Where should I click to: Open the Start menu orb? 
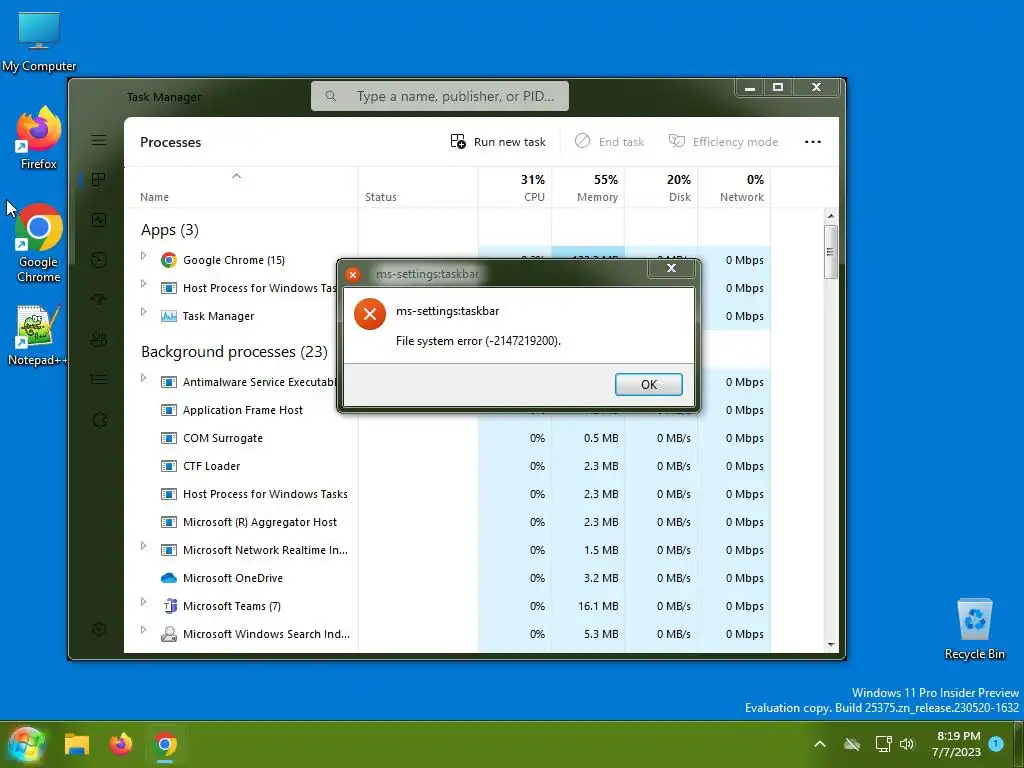pyautogui.click(x=27, y=744)
